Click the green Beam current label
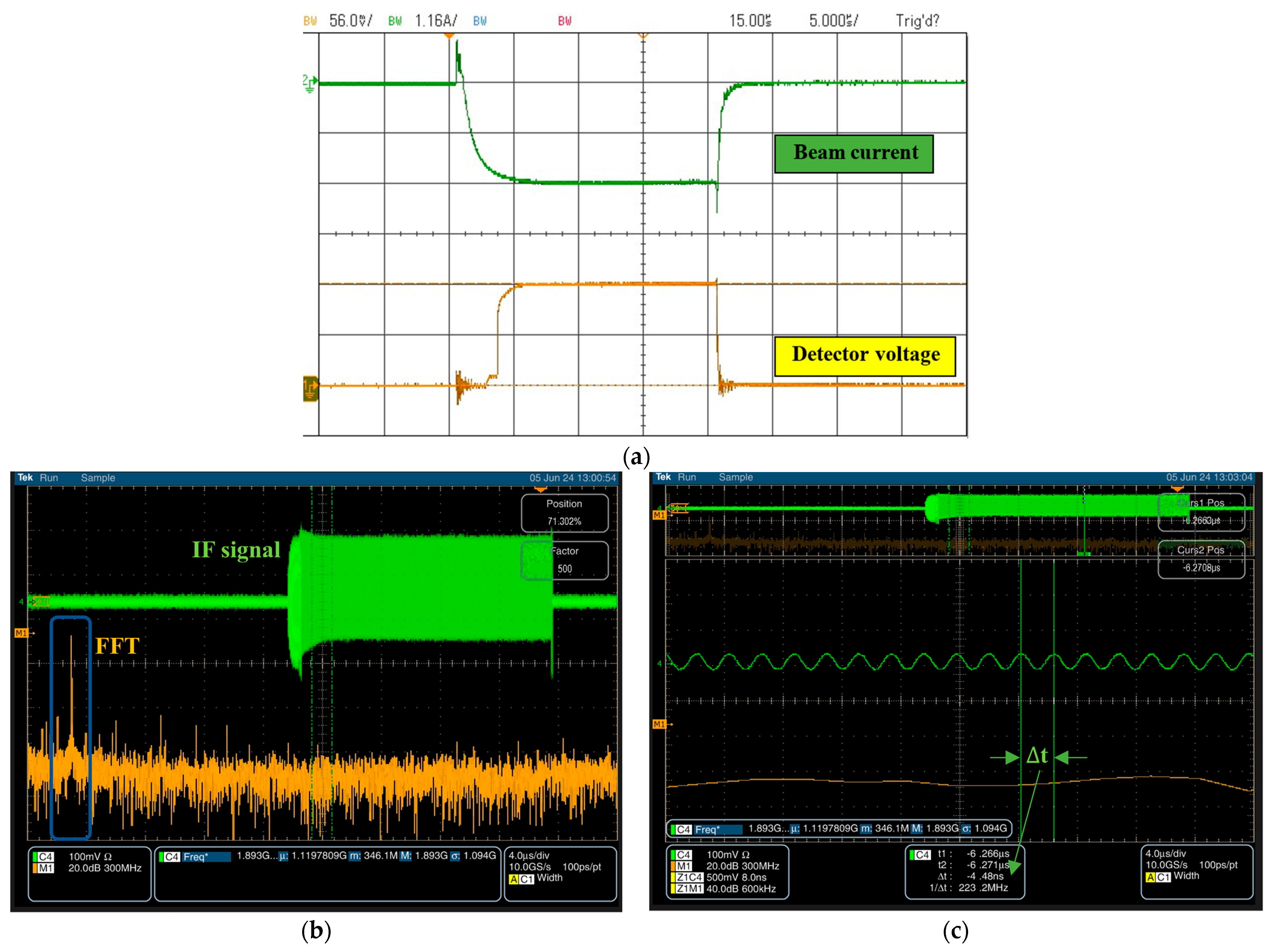Image resolution: width=1272 pixels, height=952 pixels. (854, 153)
